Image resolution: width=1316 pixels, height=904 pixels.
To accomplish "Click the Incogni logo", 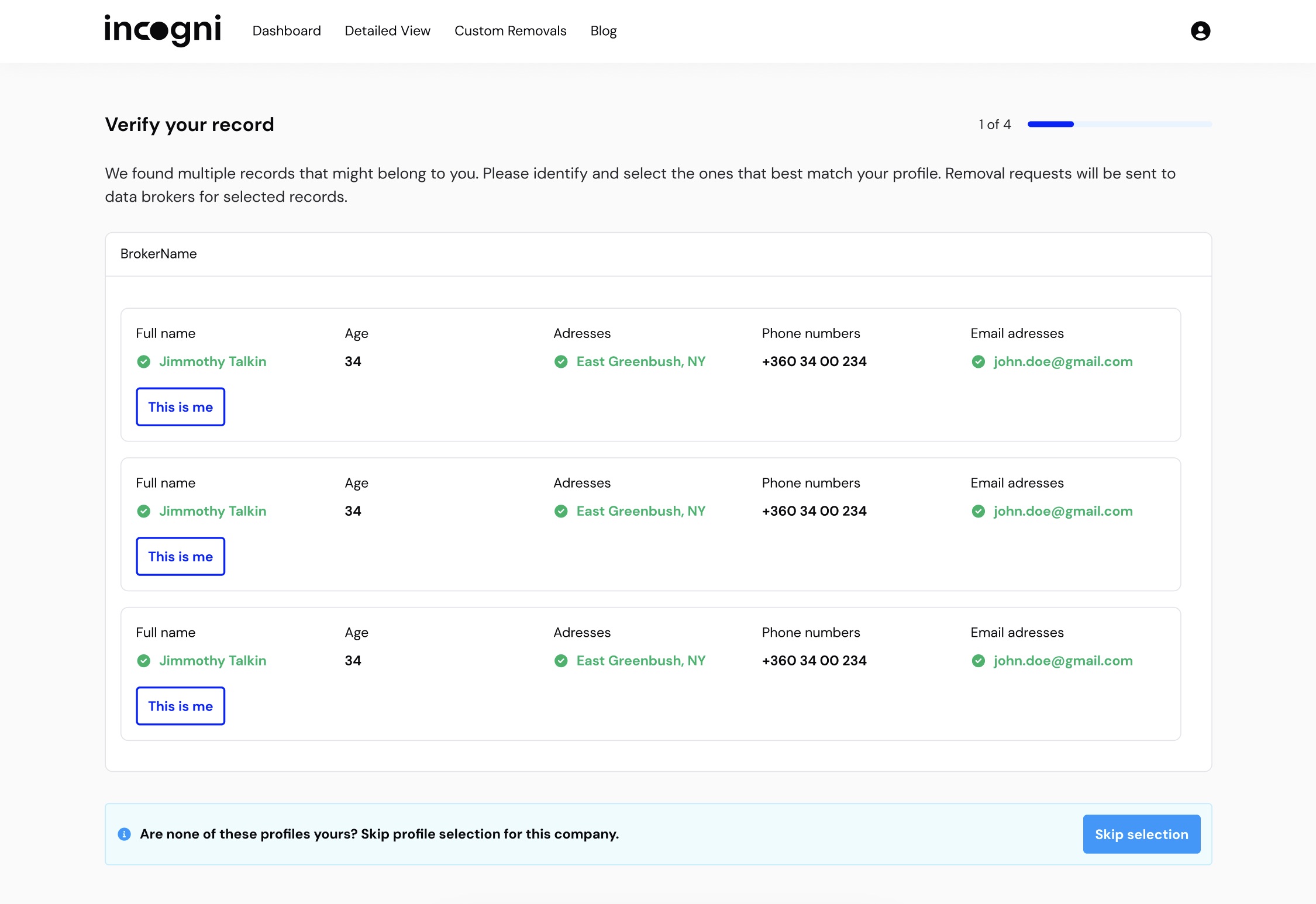I will click(163, 30).
